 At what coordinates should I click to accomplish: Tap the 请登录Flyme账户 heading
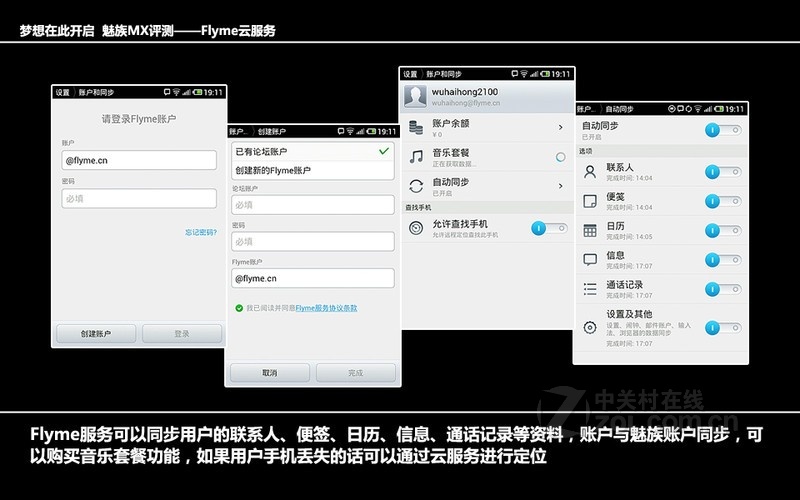coord(139,119)
